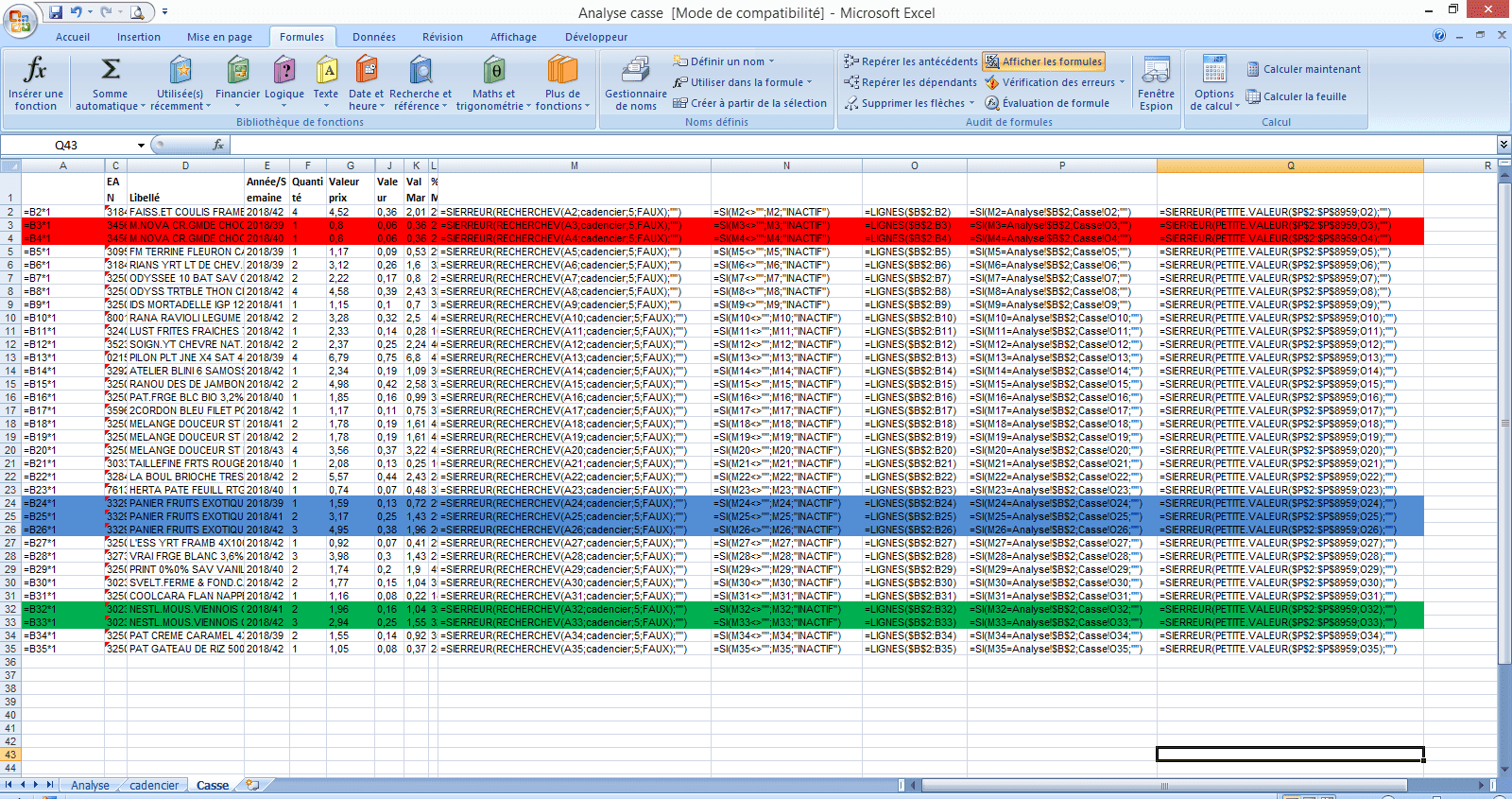The image size is (1512, 799).
Task: Click the horizontal scrollbar thumb
Action: point(1164,786)
